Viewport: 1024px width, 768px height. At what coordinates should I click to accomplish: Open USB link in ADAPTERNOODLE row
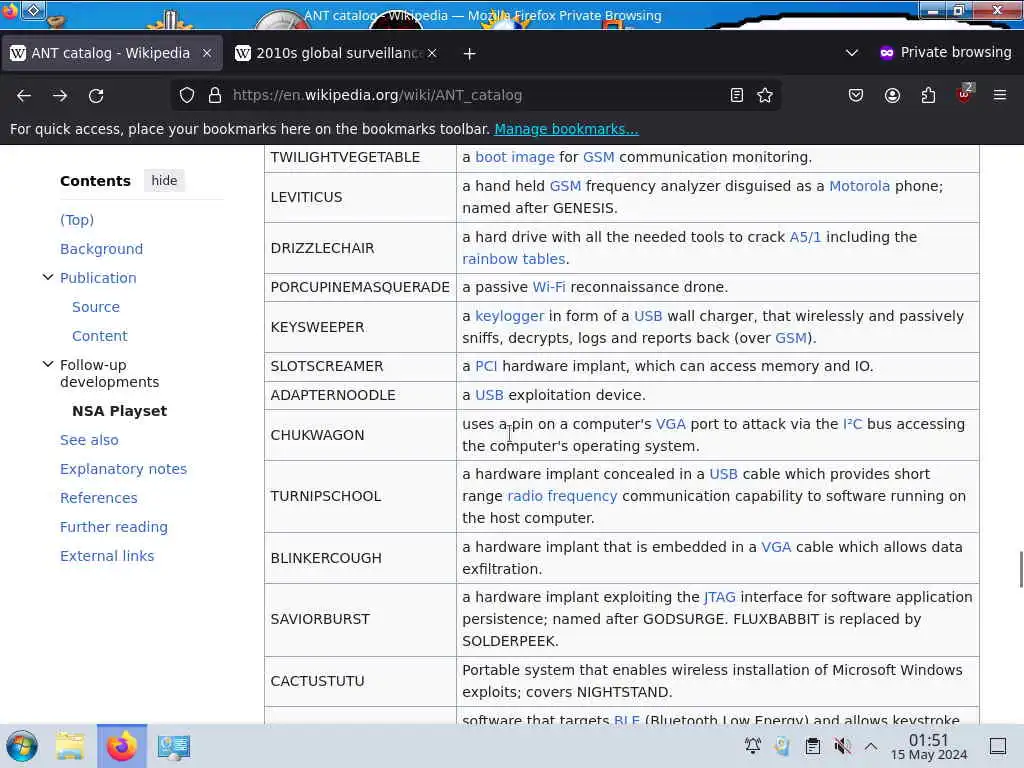coord(489,395)
